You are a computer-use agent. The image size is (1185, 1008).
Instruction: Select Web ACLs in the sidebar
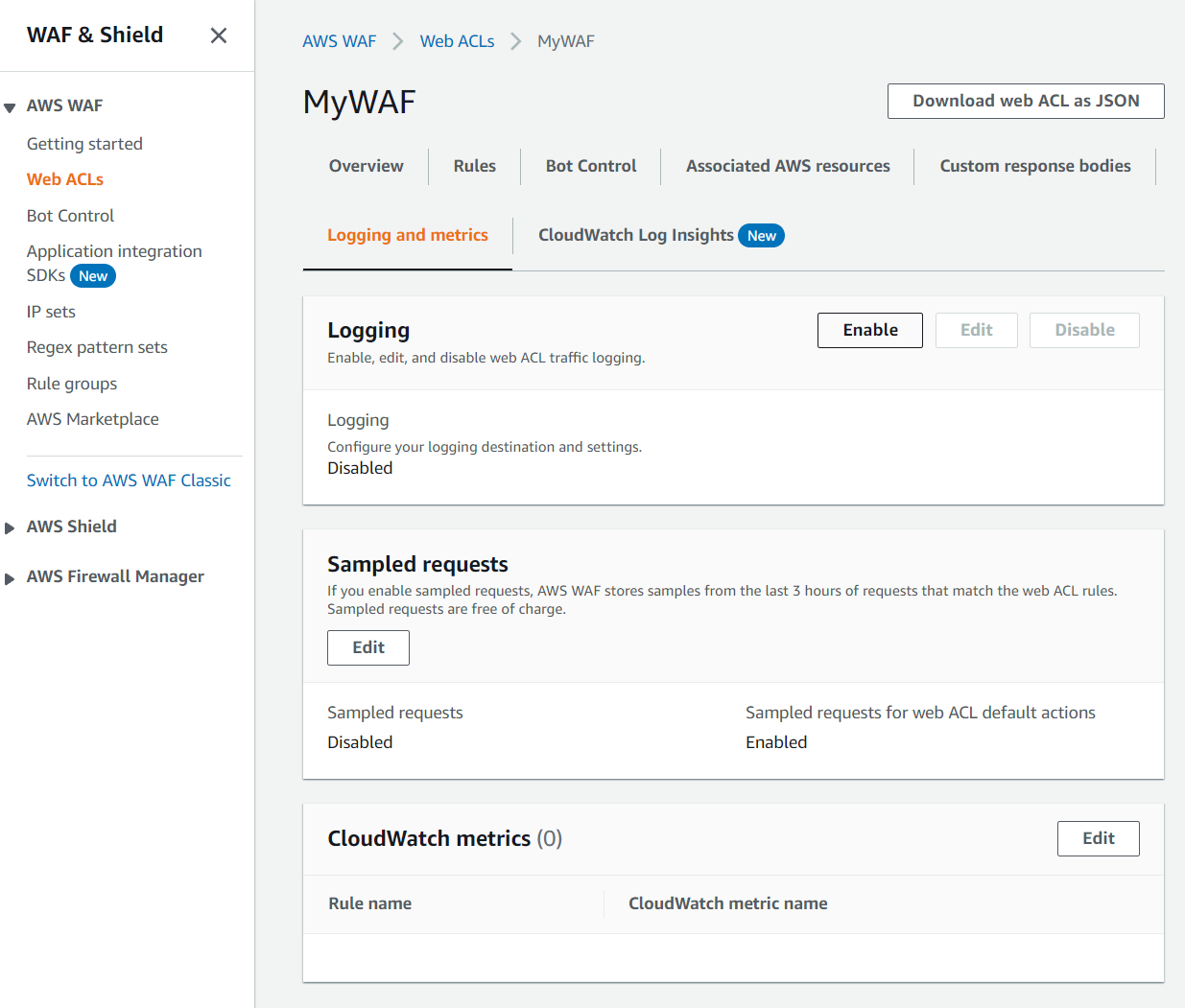[65, 179]
